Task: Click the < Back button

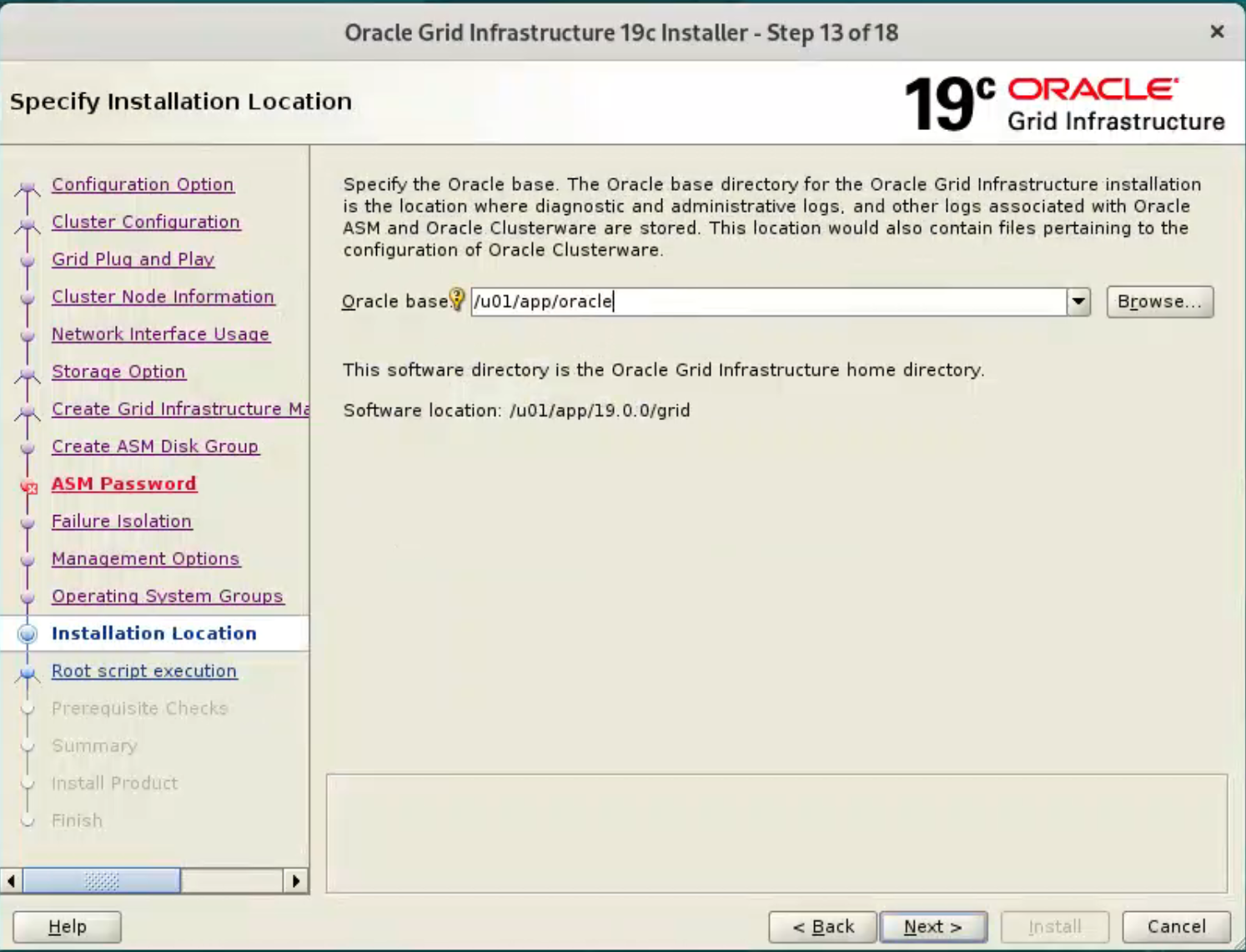Action: coord(822,927)
